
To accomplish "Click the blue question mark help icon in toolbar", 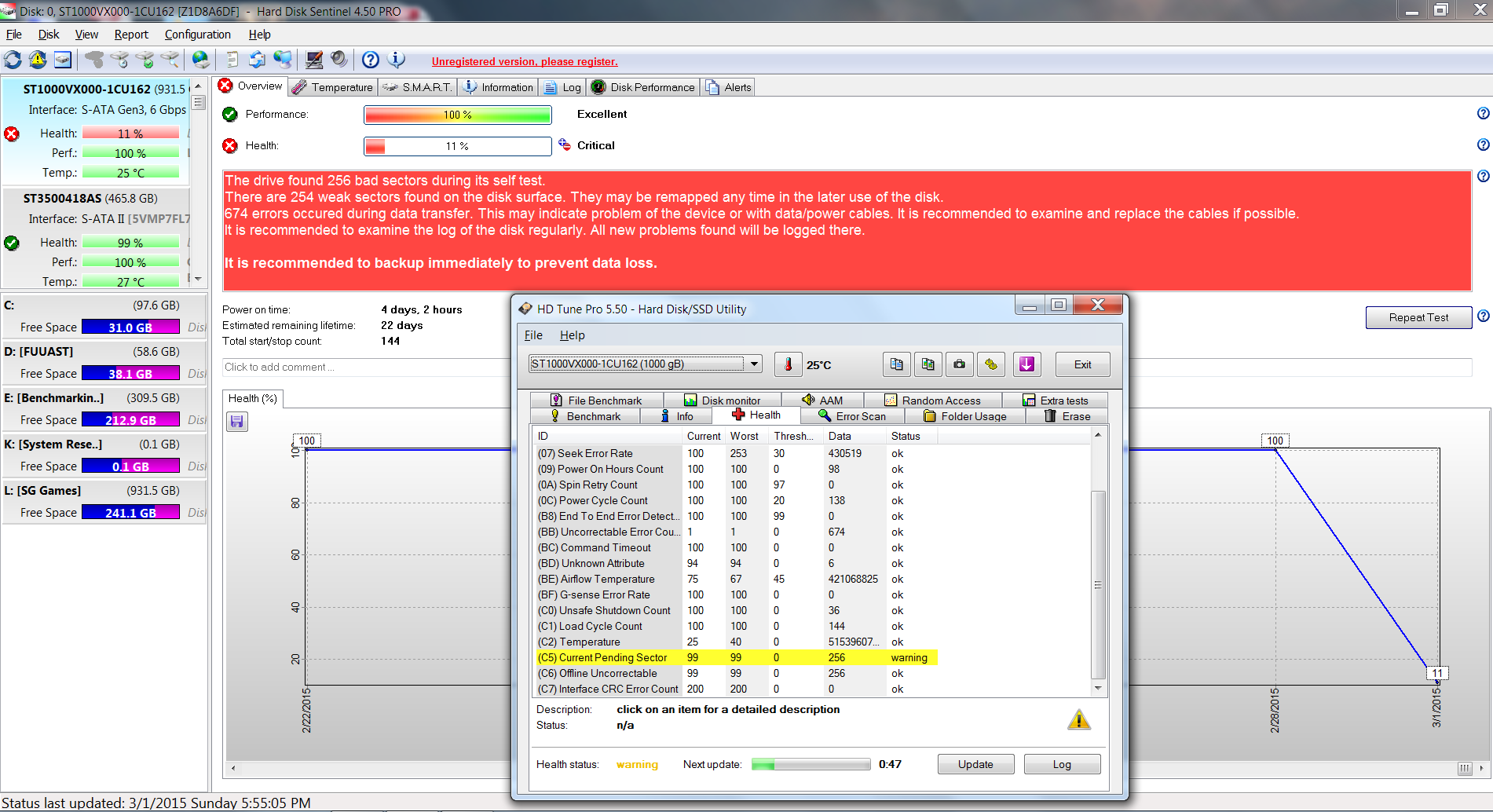I will 371,60.
